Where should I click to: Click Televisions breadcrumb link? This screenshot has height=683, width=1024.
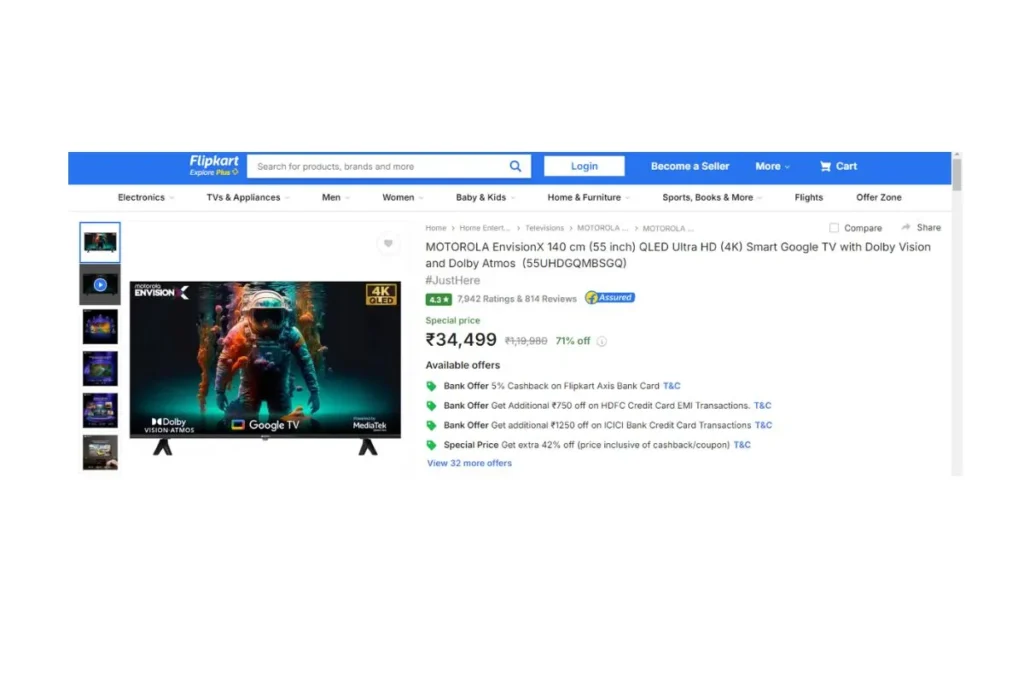click(x=544, y=228)
